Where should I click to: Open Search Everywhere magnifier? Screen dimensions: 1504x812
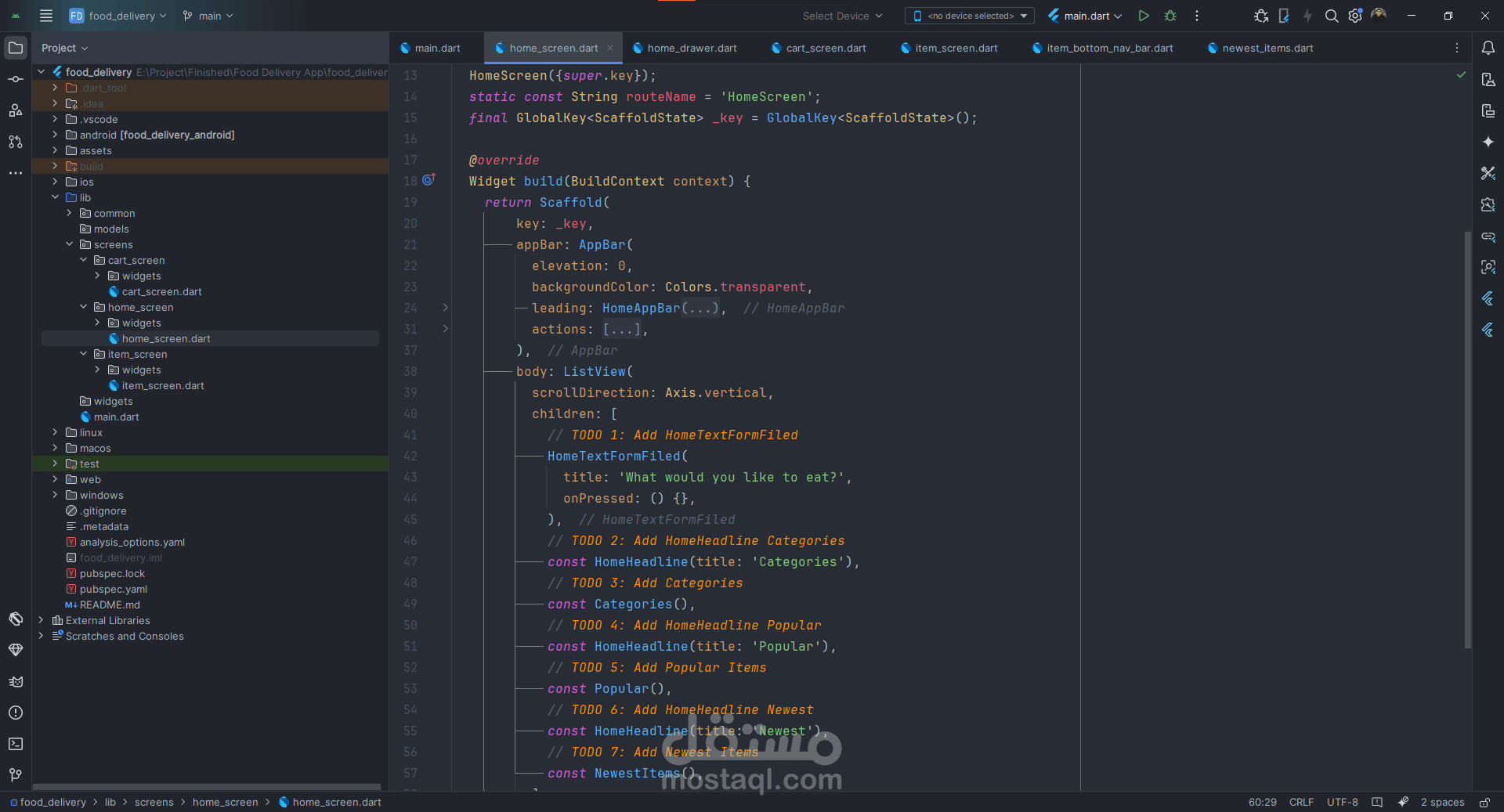(x=1332, y=16)
